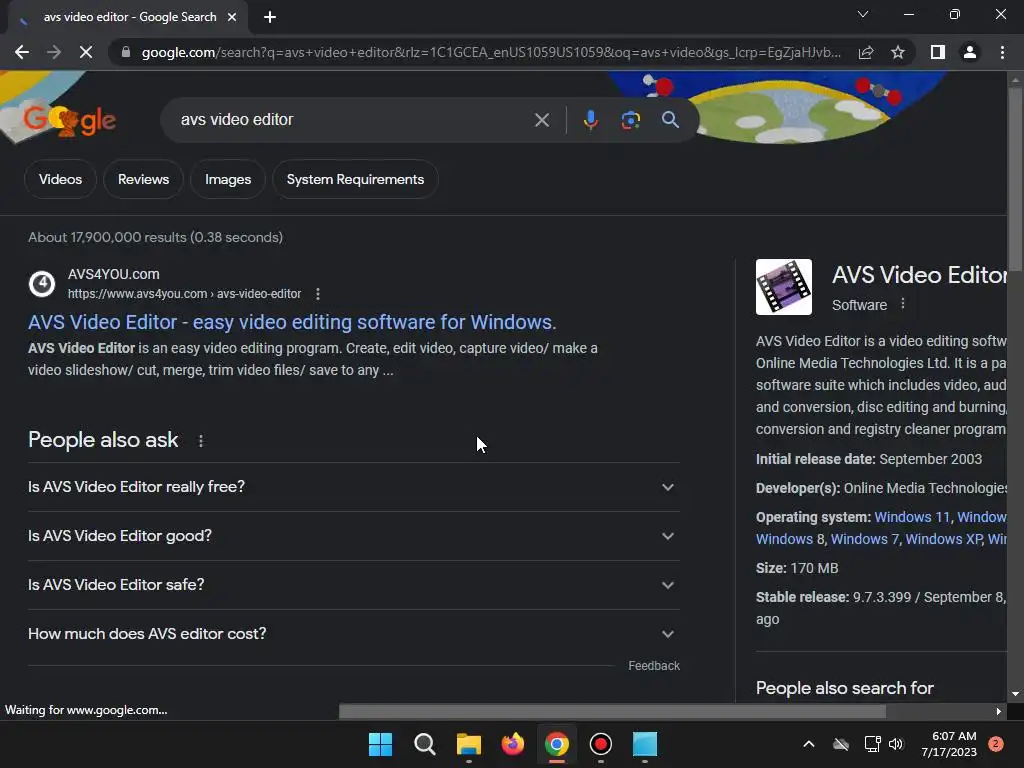The height and width of the screenshot is (768, 1024).
Task: Filter results by Videos
Action: click(x=60, y=180)
